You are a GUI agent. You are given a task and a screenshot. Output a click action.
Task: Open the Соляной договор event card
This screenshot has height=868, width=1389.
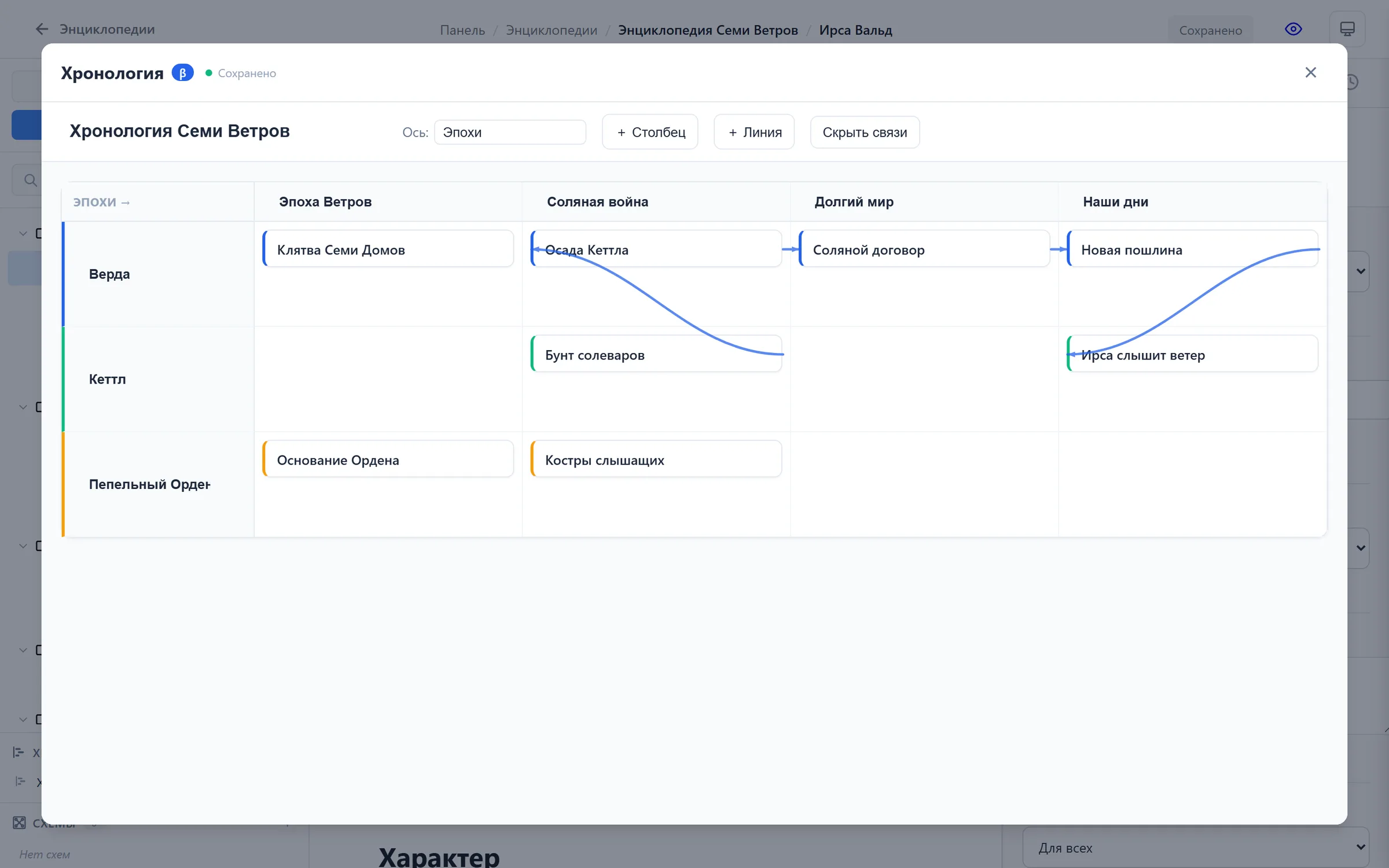(x=924, y=249)
